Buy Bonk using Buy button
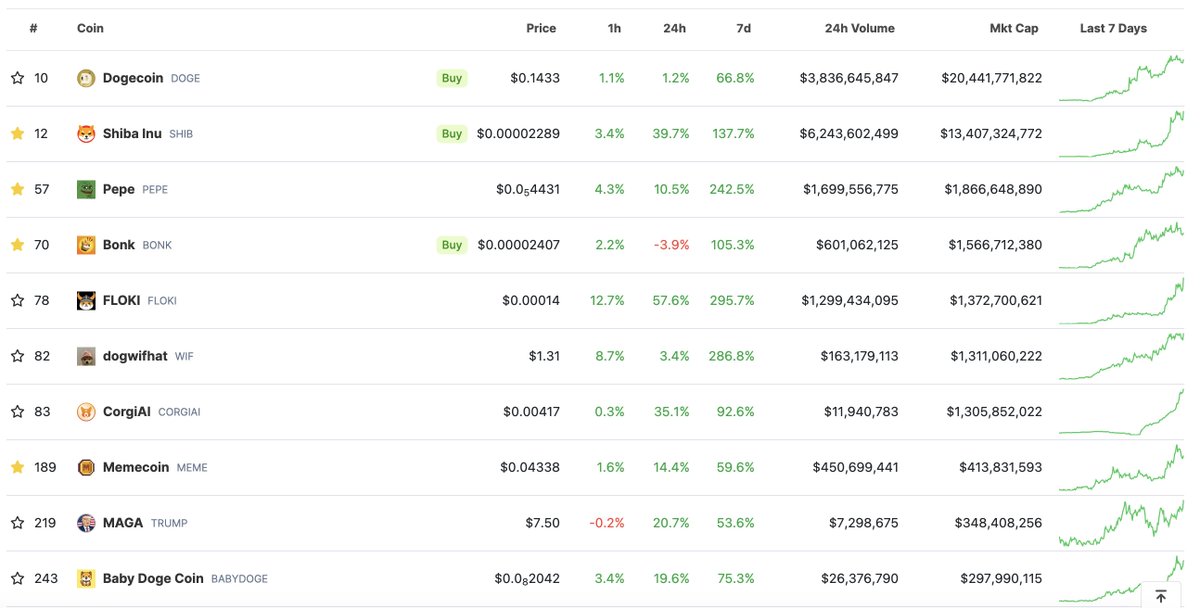The width and height of the screenshot is (1200, 608). [x=452, y=245]
